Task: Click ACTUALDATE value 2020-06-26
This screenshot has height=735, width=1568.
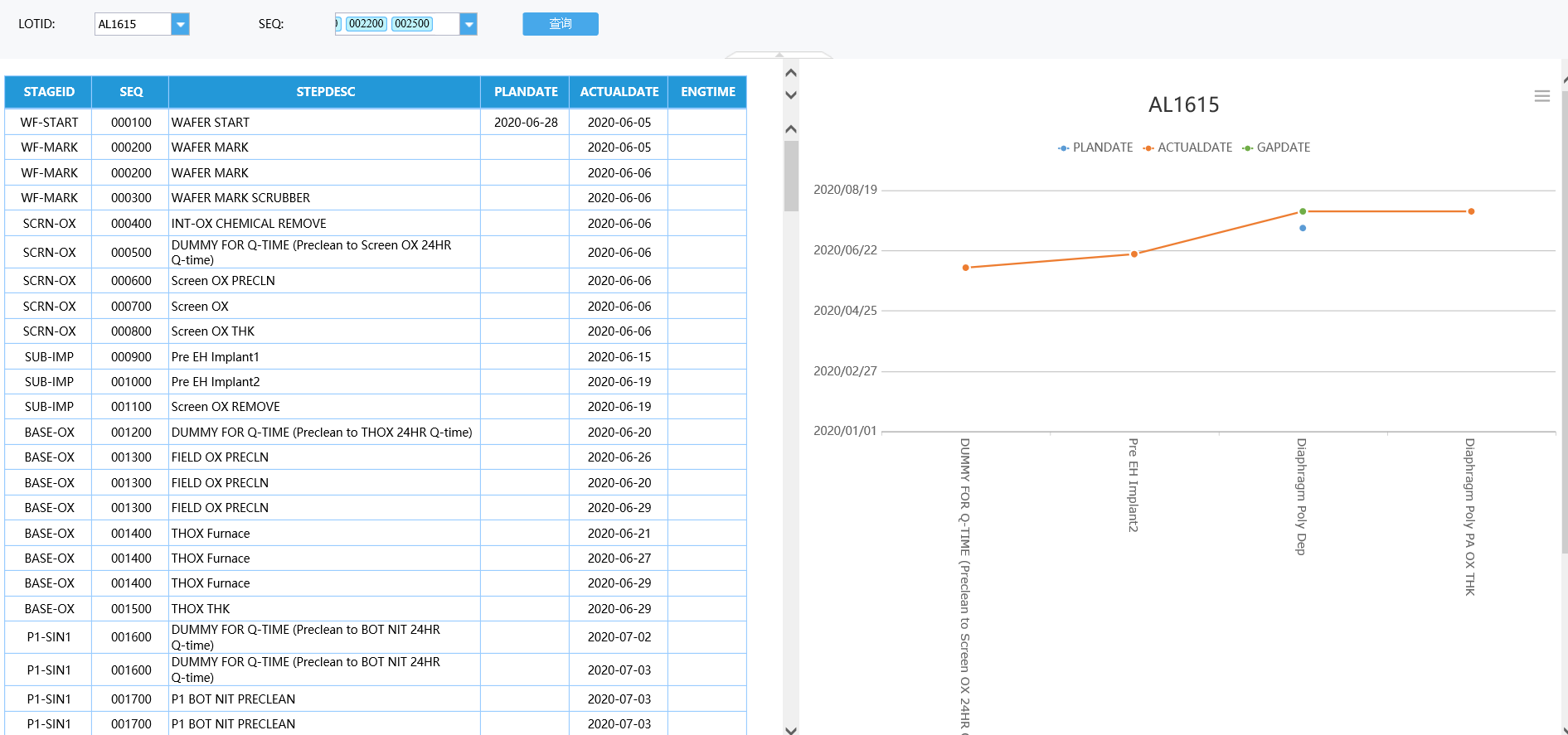Action: click(x=619, y=457)
